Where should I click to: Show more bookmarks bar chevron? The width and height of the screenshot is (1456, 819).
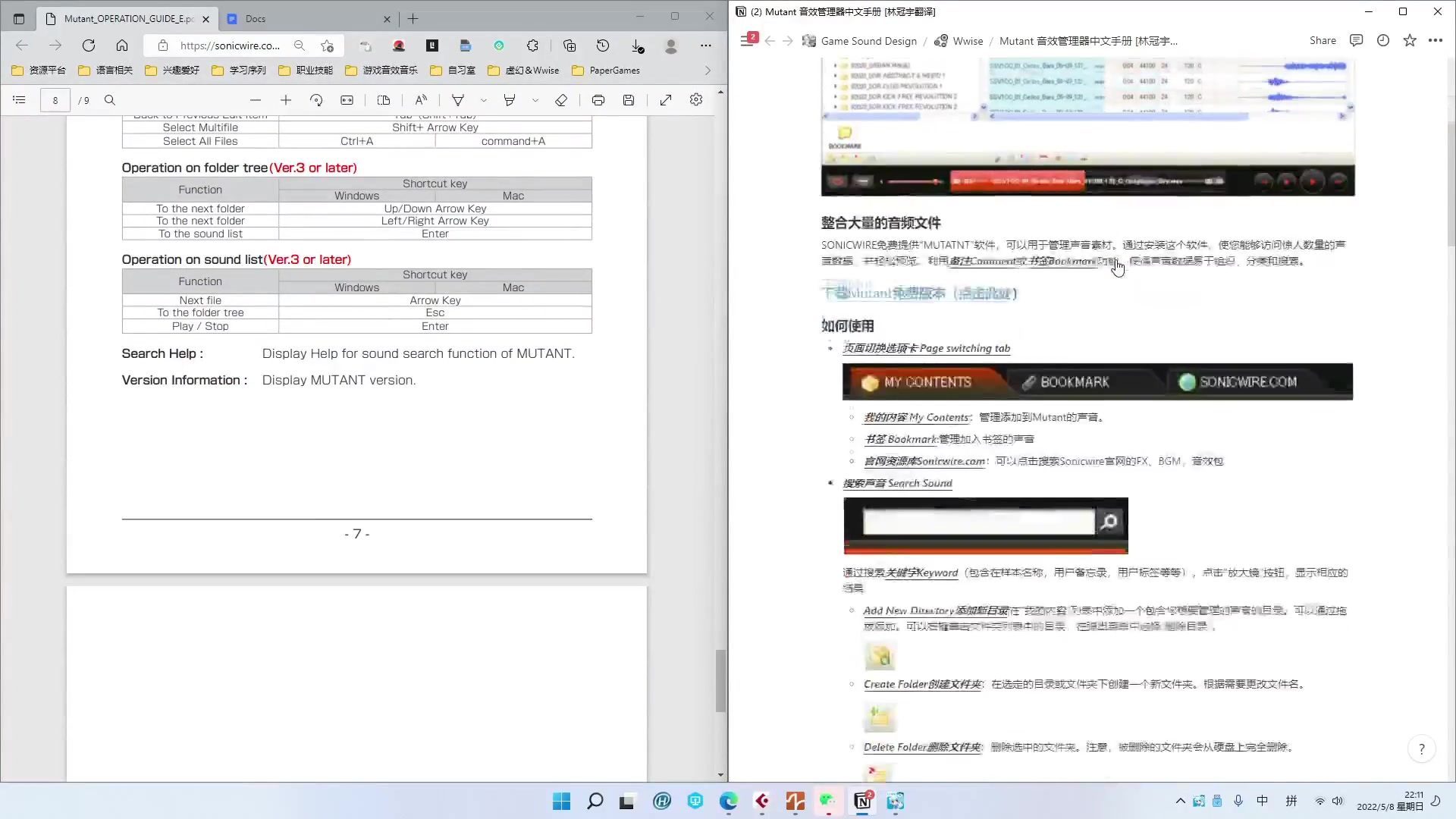coord(708,71)
